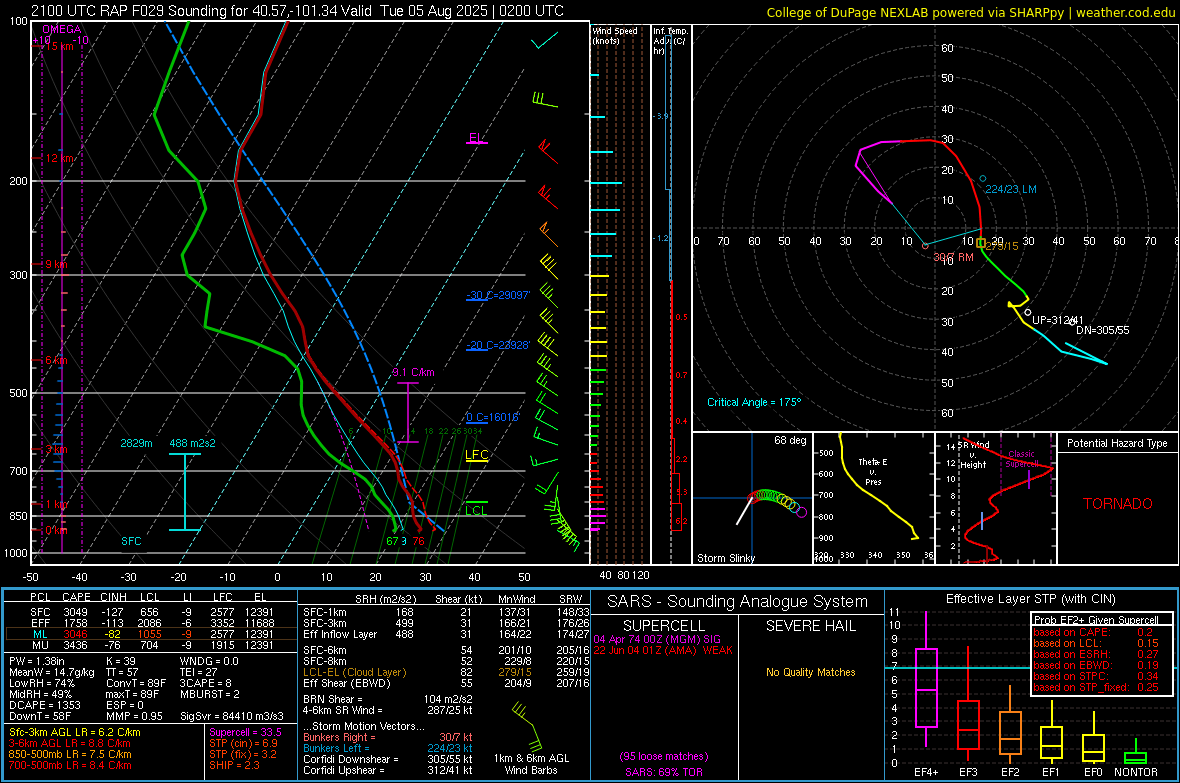Click the "04 Apr 74 00Z (MGM) SIG" analogue match
The image size is (1180, 783).
click(657, 639)
